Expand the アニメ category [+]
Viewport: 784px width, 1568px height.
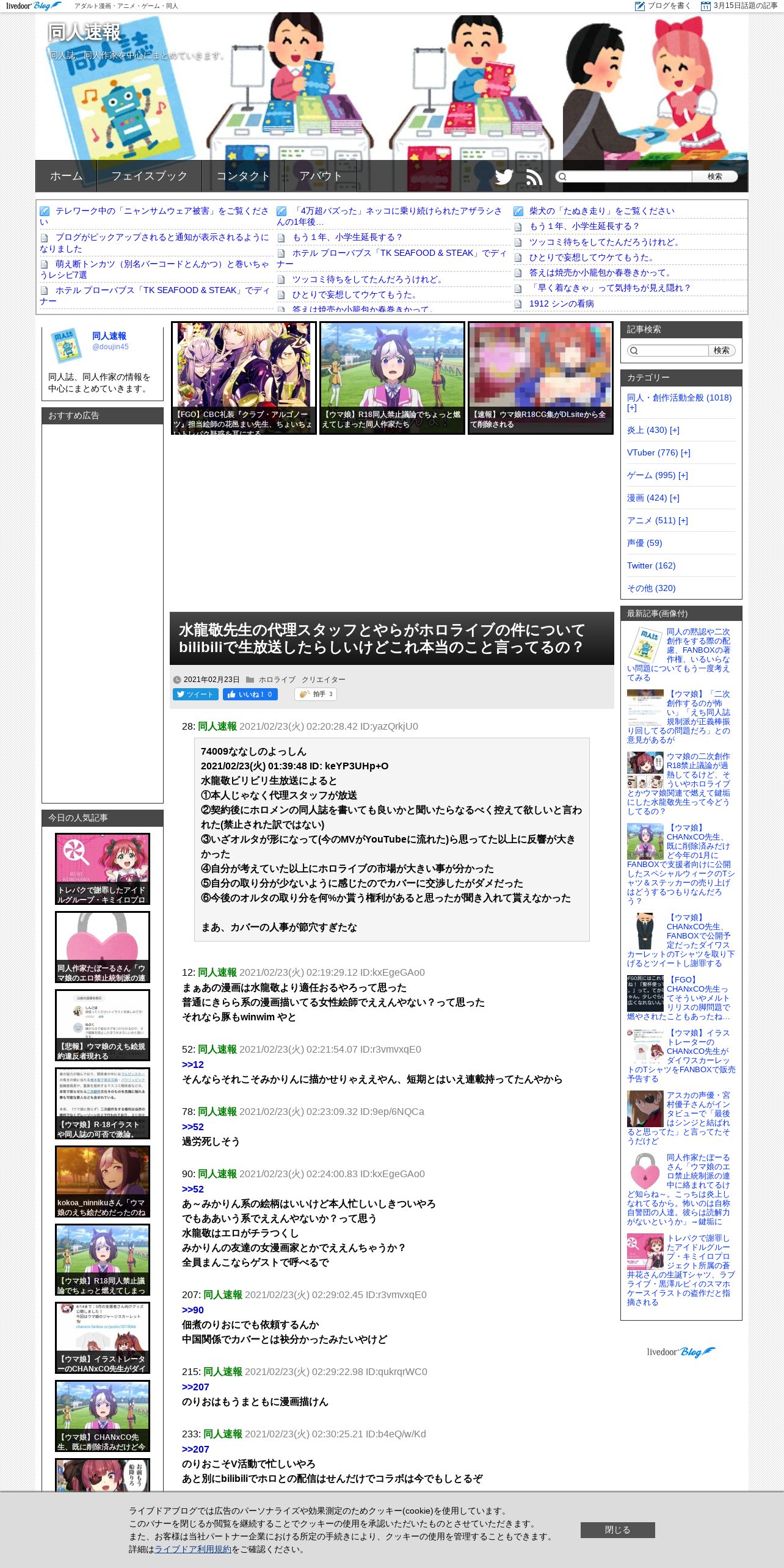pyautogui.click(x=683, y=520)
